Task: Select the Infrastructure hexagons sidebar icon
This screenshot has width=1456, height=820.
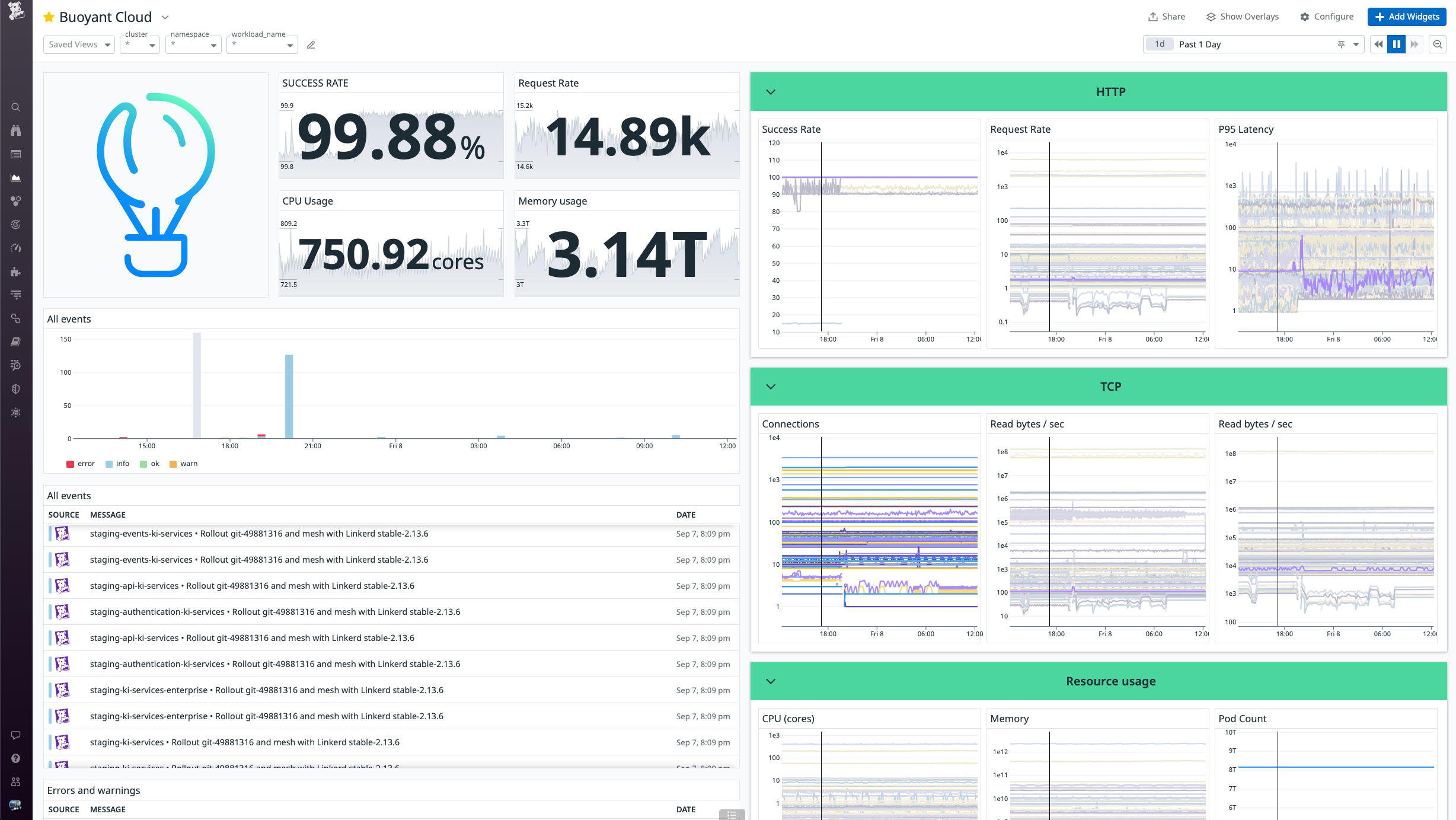Action: [x=16, y=201]
